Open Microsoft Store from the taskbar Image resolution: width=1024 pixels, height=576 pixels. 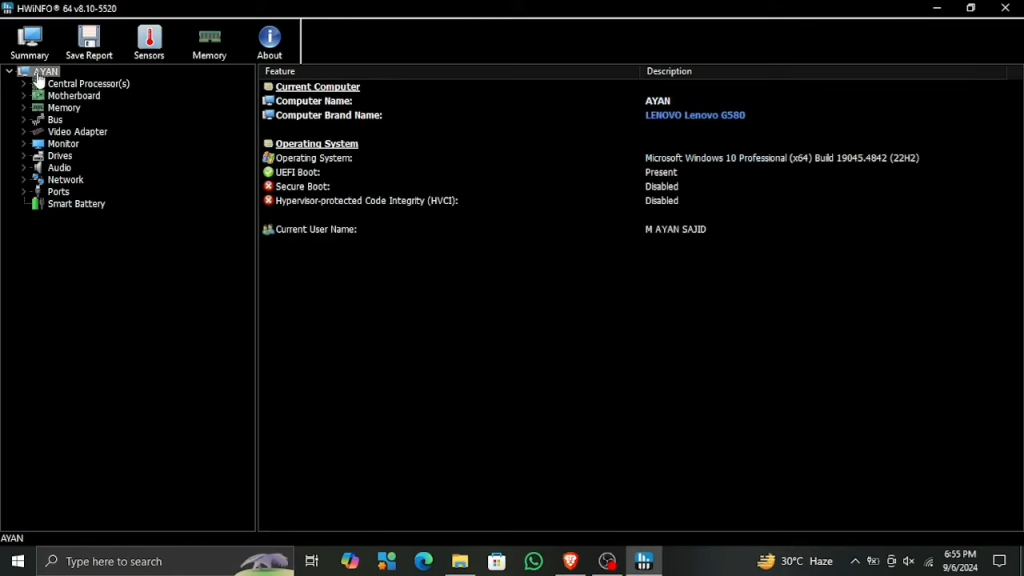[497, 561]
